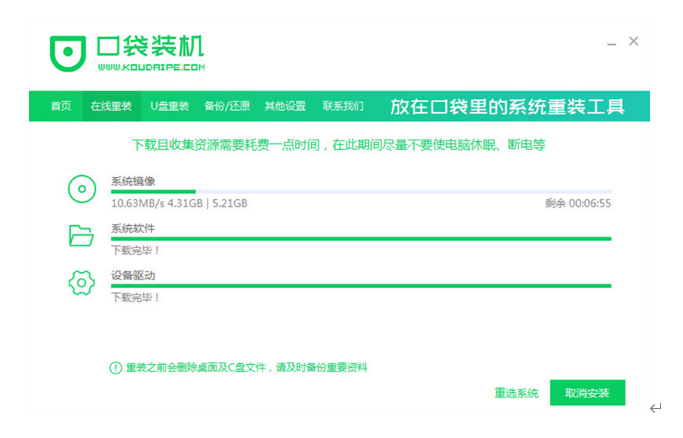
Task: Click the warning exclamation icon near backup notice
Action: click(x=115, y=368)
